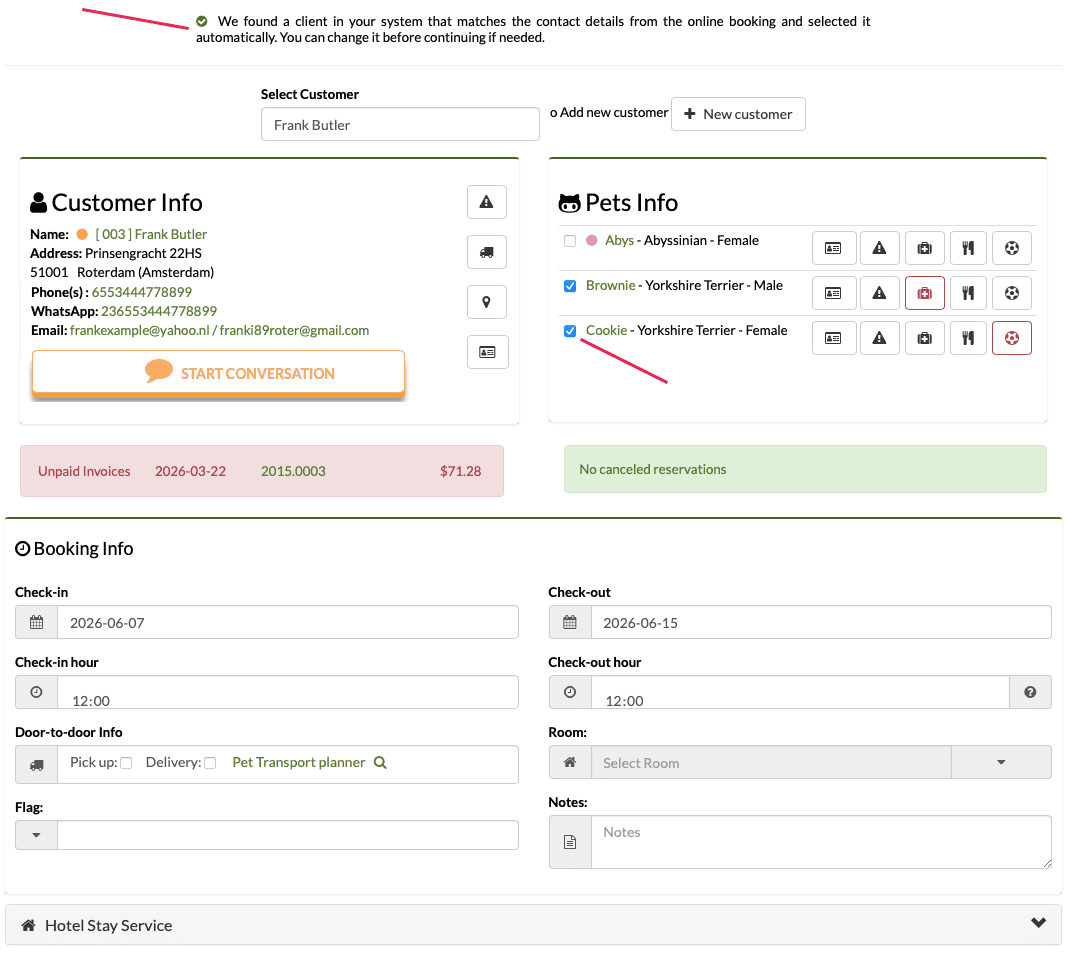Click the Check-out calendar icon

tap(570, 623)
